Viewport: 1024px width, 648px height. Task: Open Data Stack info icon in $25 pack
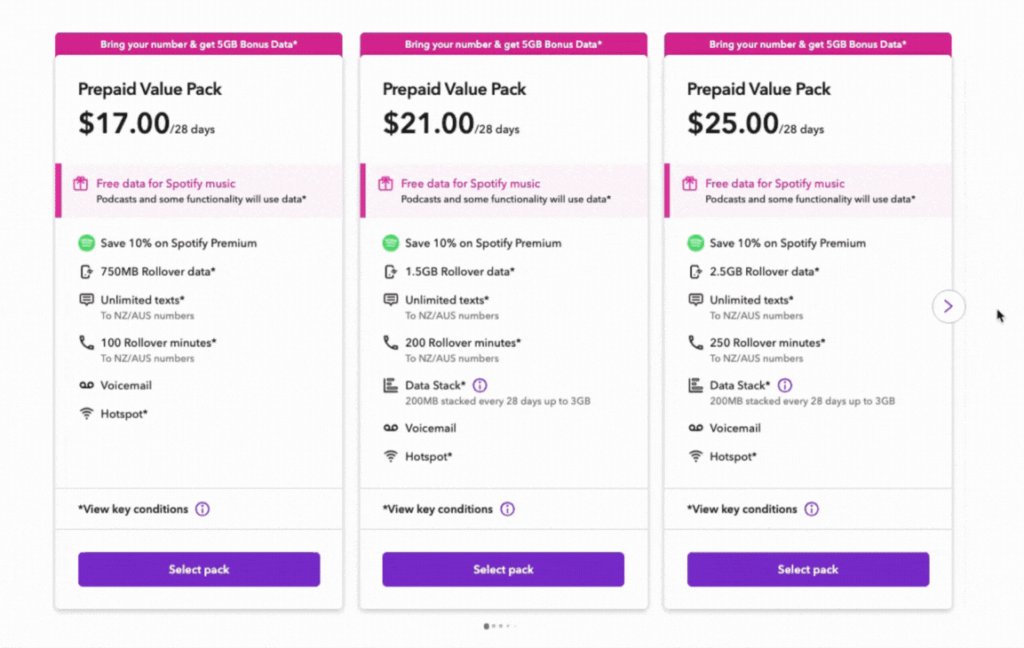(x=785, y=385)
